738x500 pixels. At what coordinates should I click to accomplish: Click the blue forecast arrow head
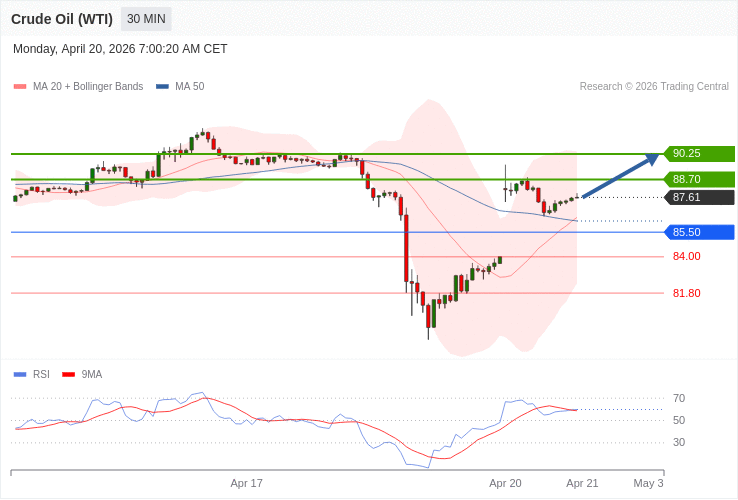pos(652,158)
